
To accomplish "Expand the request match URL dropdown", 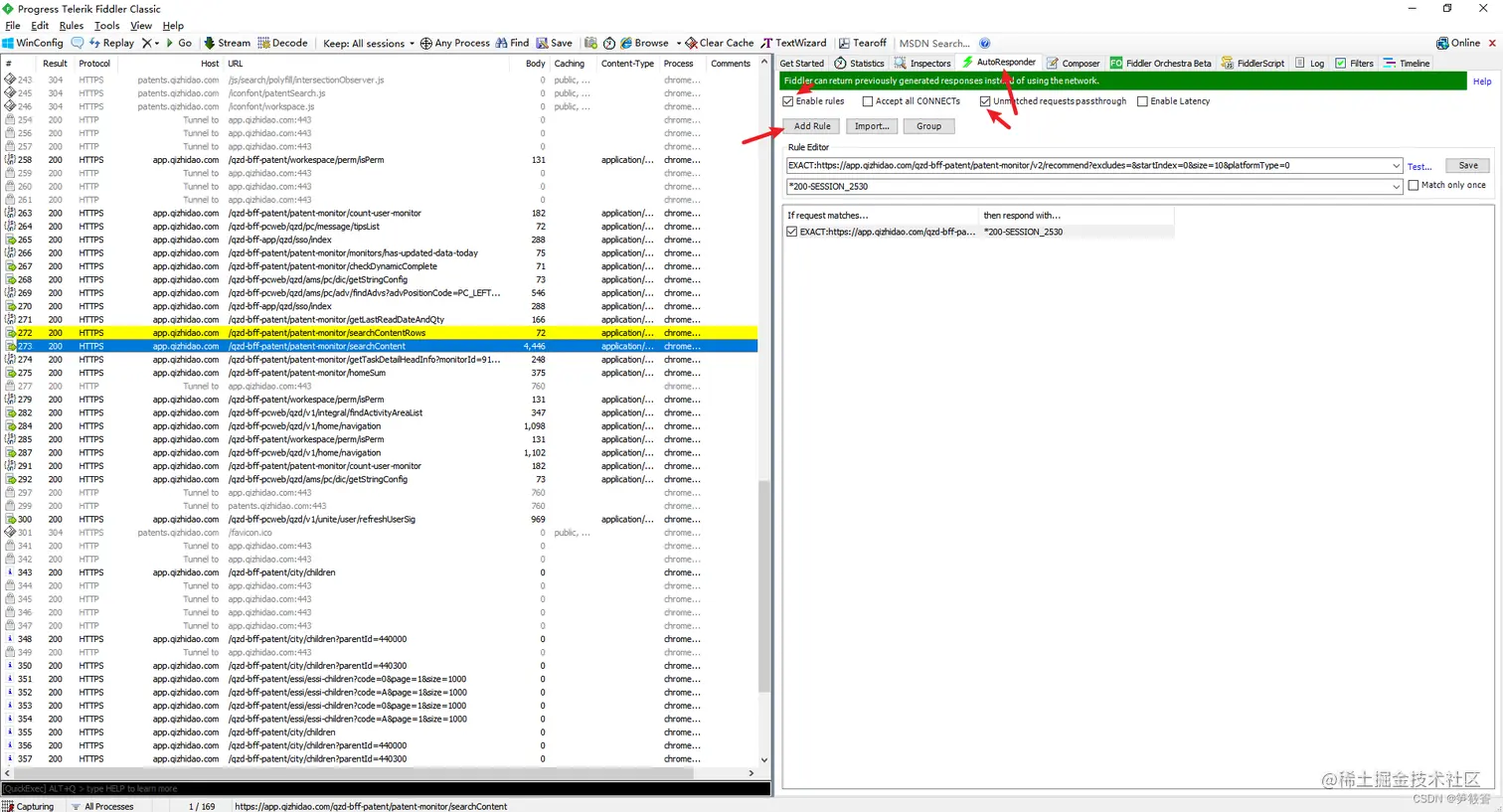I will pyautogui.click(x=1397, y=165).
